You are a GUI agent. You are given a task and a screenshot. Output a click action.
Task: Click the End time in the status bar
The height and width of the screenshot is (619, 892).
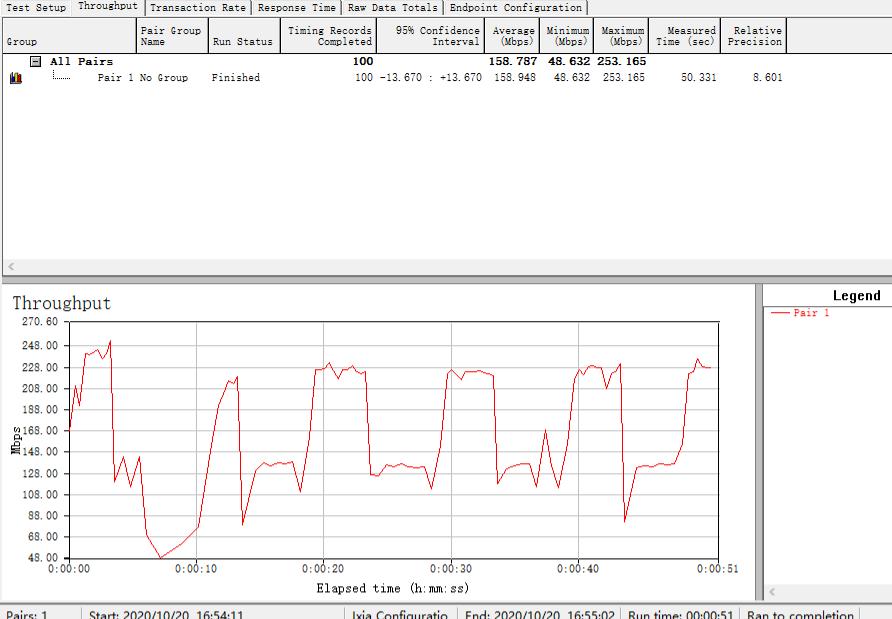[x=539, y=614]
